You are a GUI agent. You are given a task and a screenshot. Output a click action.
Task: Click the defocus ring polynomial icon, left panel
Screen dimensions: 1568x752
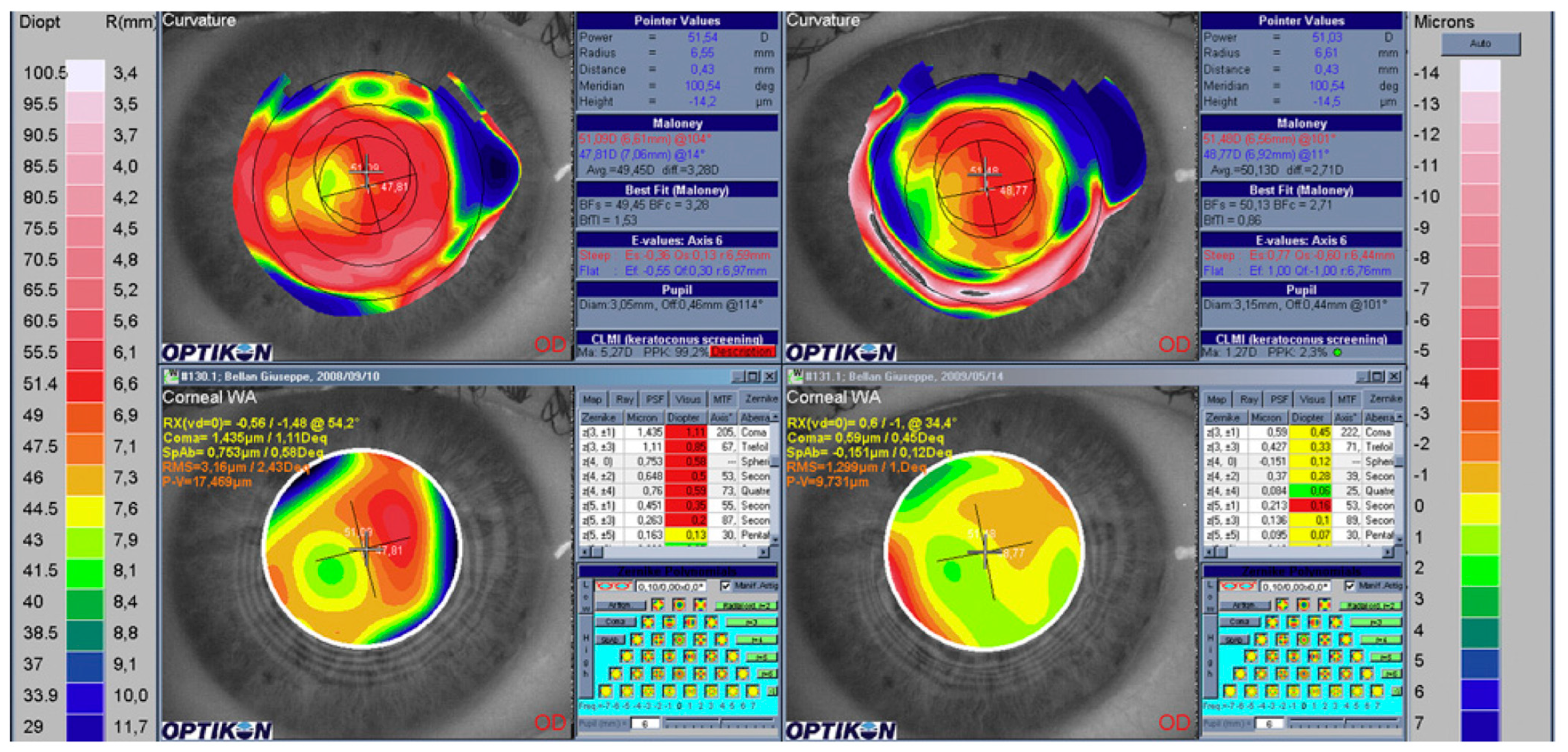679,605
